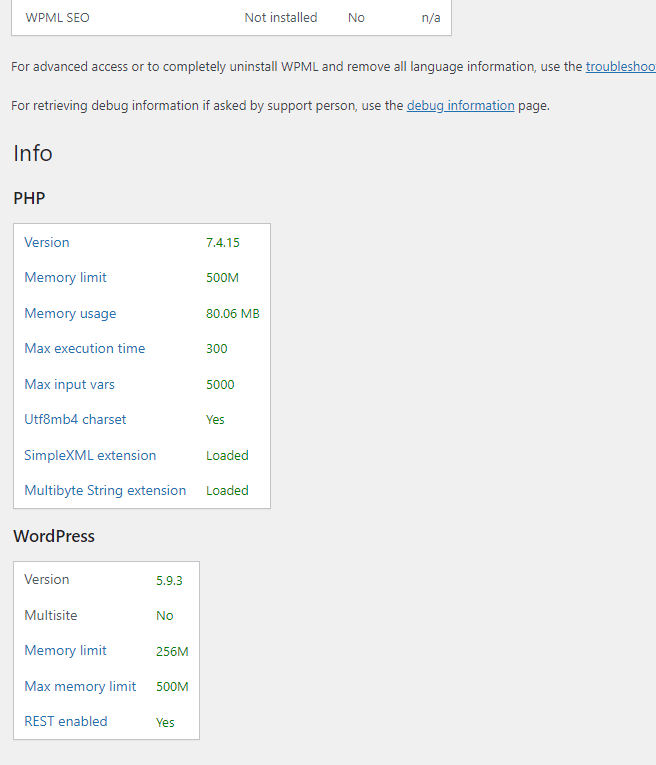Image resolution: width=656 pixels, height=765 pixels.
Task: Click the PHP section heading
Action: click(x=29, y=198)
